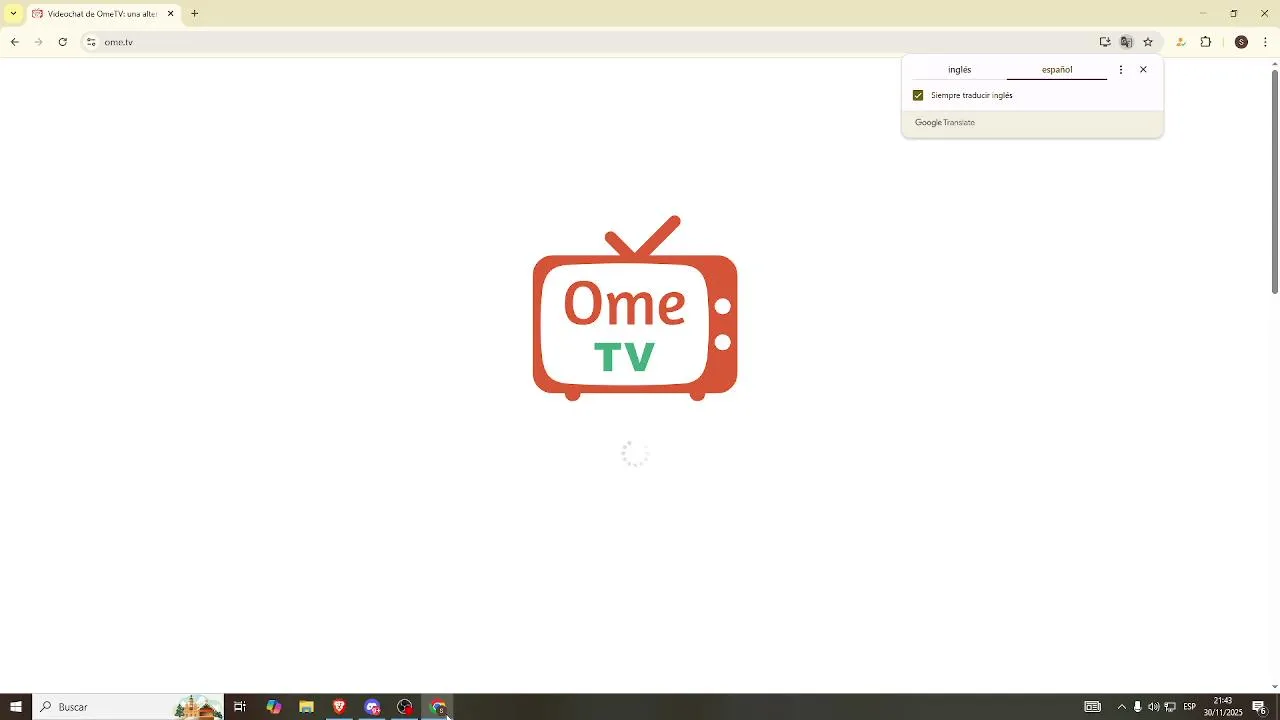Viewport: 1280px width, 720px height.
Task: Open translate popup more options menu
Action: pos(1121,70)
